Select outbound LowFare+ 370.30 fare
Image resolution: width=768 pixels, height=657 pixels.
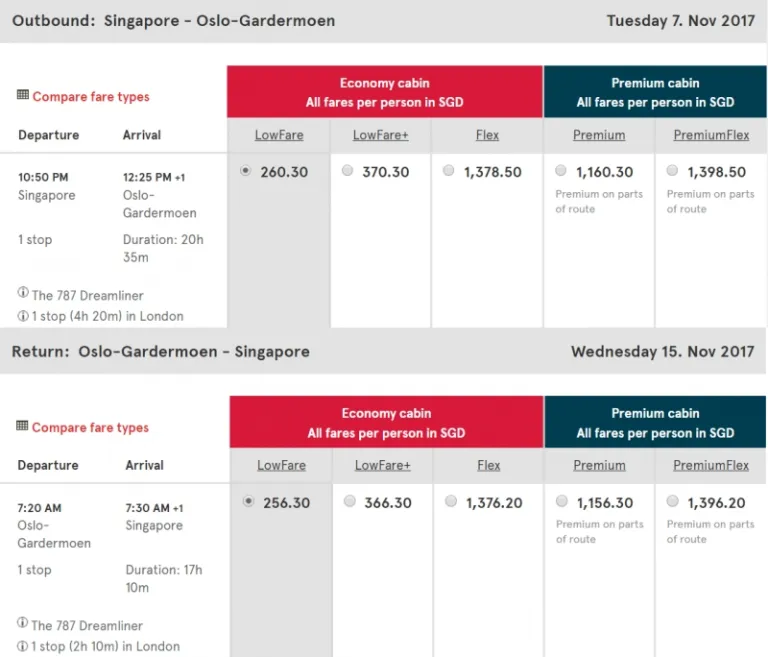347,172
